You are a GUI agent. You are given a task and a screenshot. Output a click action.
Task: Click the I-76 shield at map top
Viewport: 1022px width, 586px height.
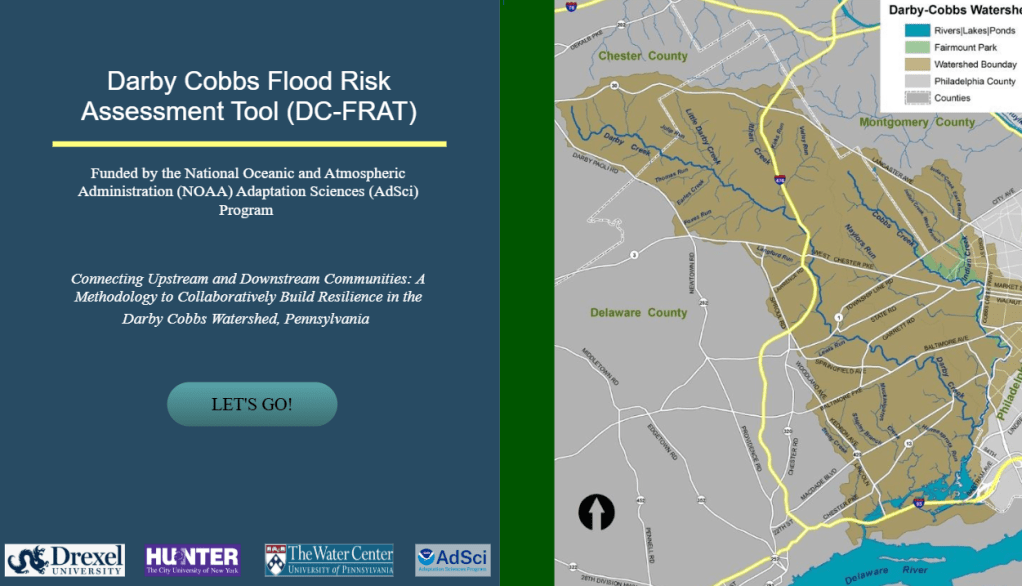[571, 6]
